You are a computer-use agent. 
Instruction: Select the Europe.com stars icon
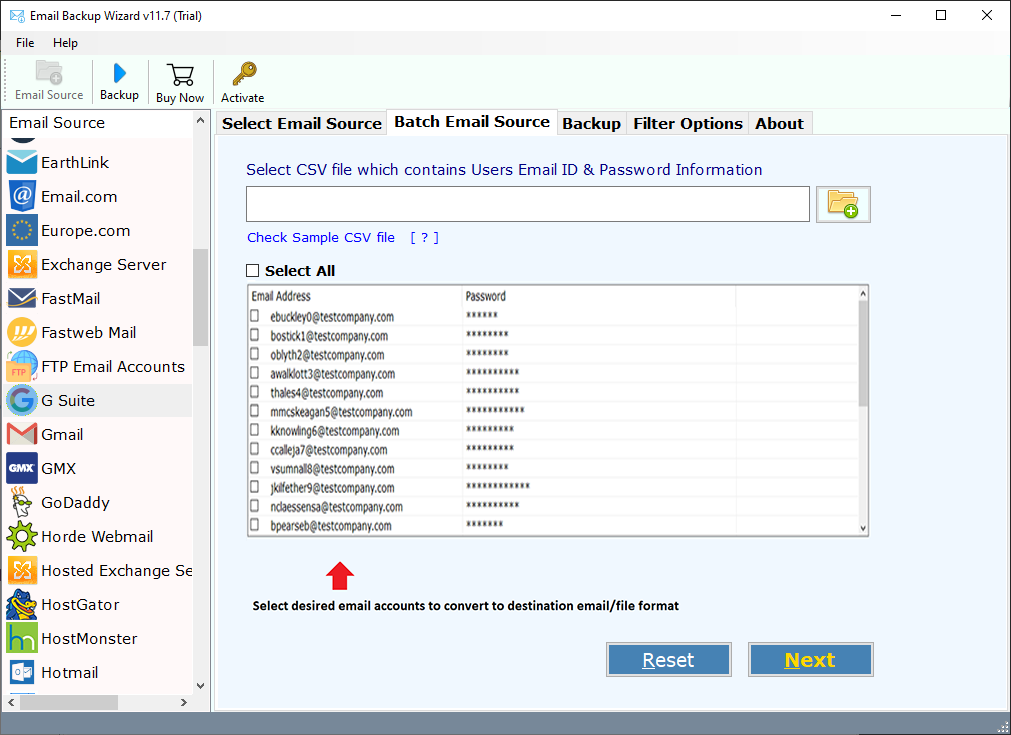pyautogui.click(x=22, y=230)
